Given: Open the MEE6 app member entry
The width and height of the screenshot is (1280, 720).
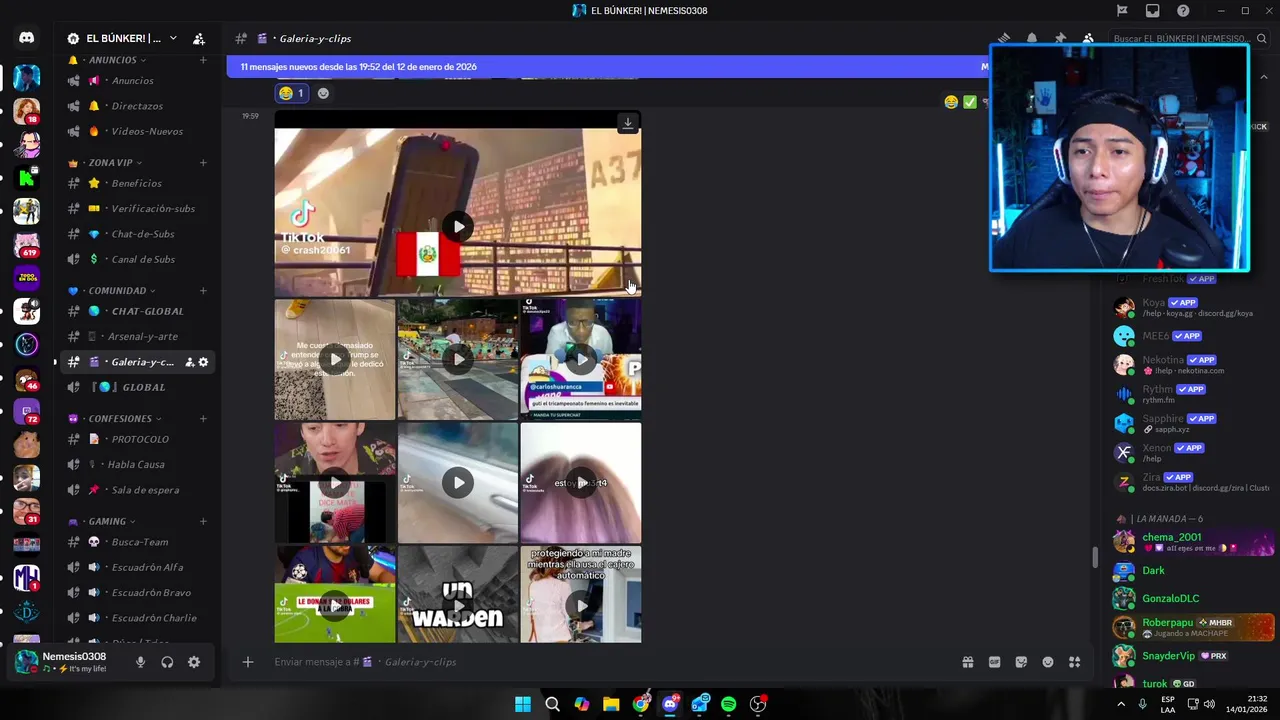Looking at the screenshot, I should coord(1192,336).
